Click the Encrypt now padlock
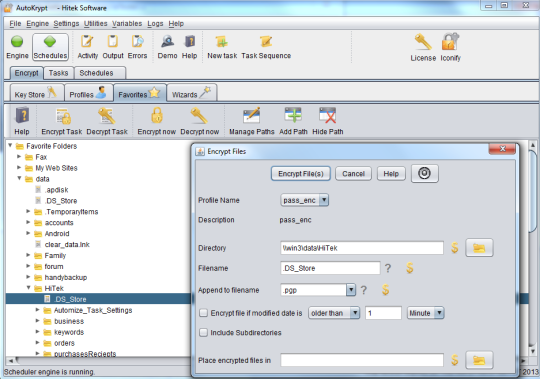 click(157, 115)
